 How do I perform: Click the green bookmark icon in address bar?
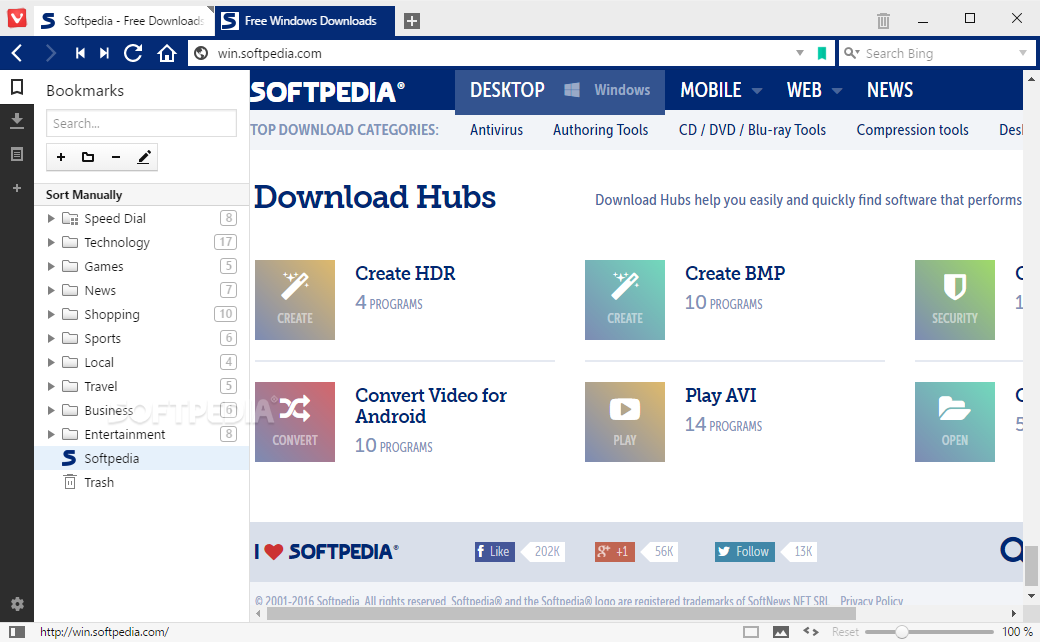[822, 53]
